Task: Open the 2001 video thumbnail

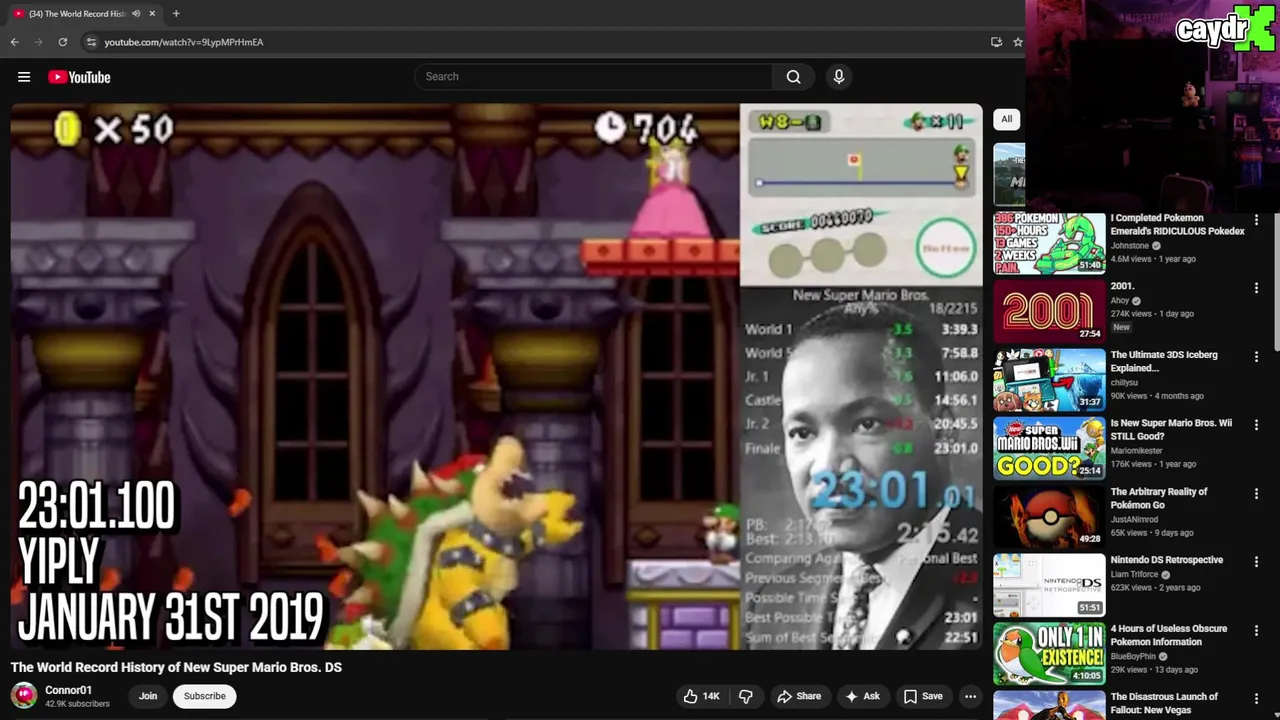Action: [x=1049, y=311]
